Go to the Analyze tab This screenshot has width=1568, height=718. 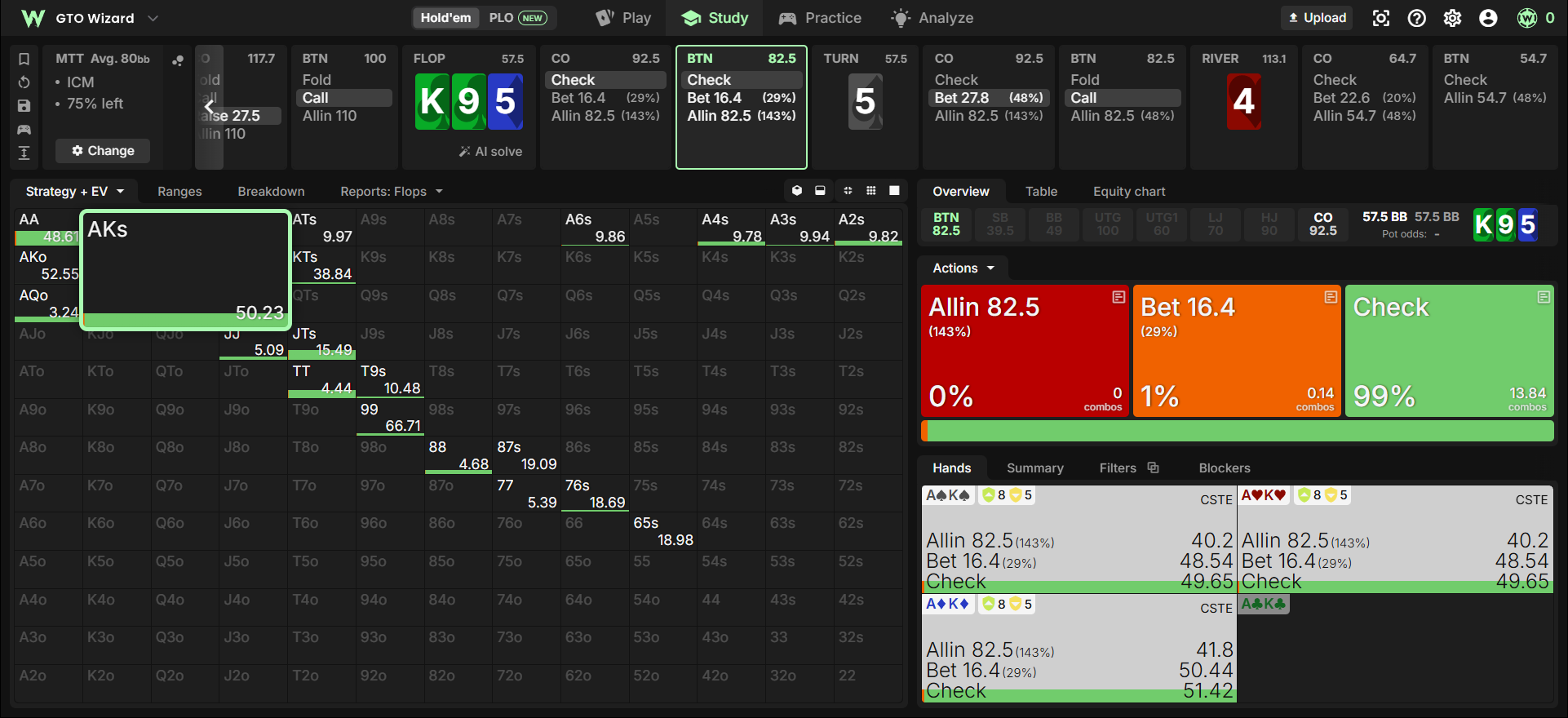(x=932, y=18)
